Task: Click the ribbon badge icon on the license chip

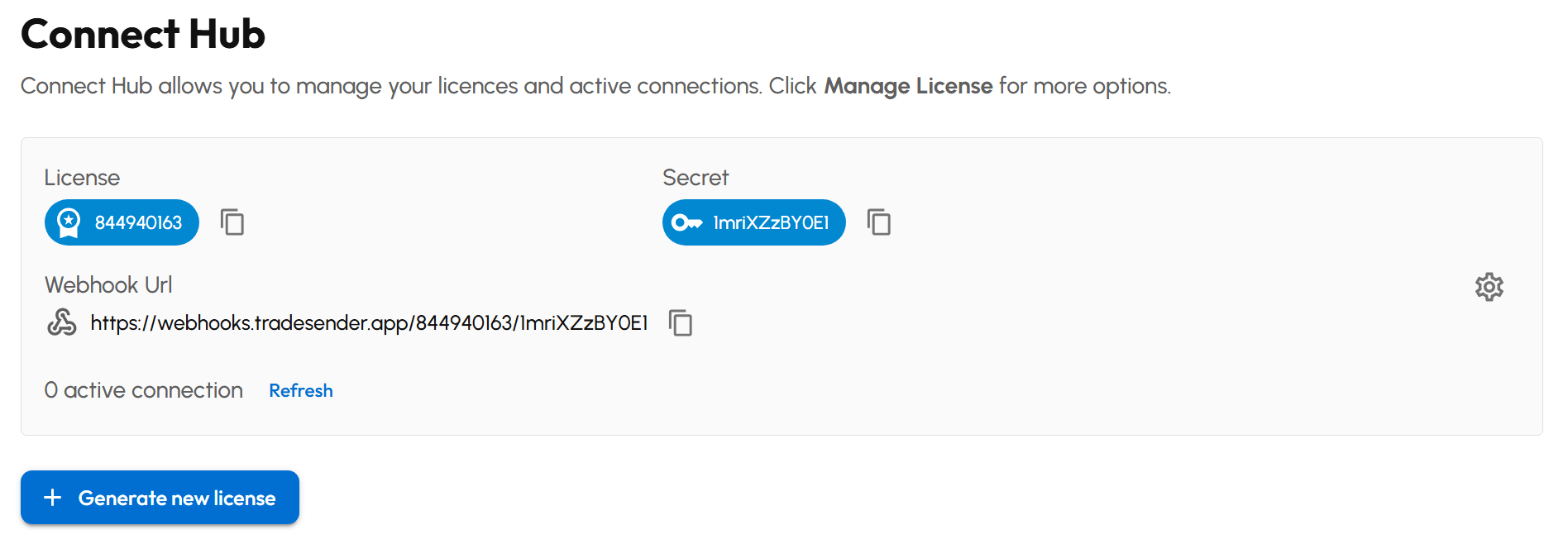Action: (x=69, y=222)
